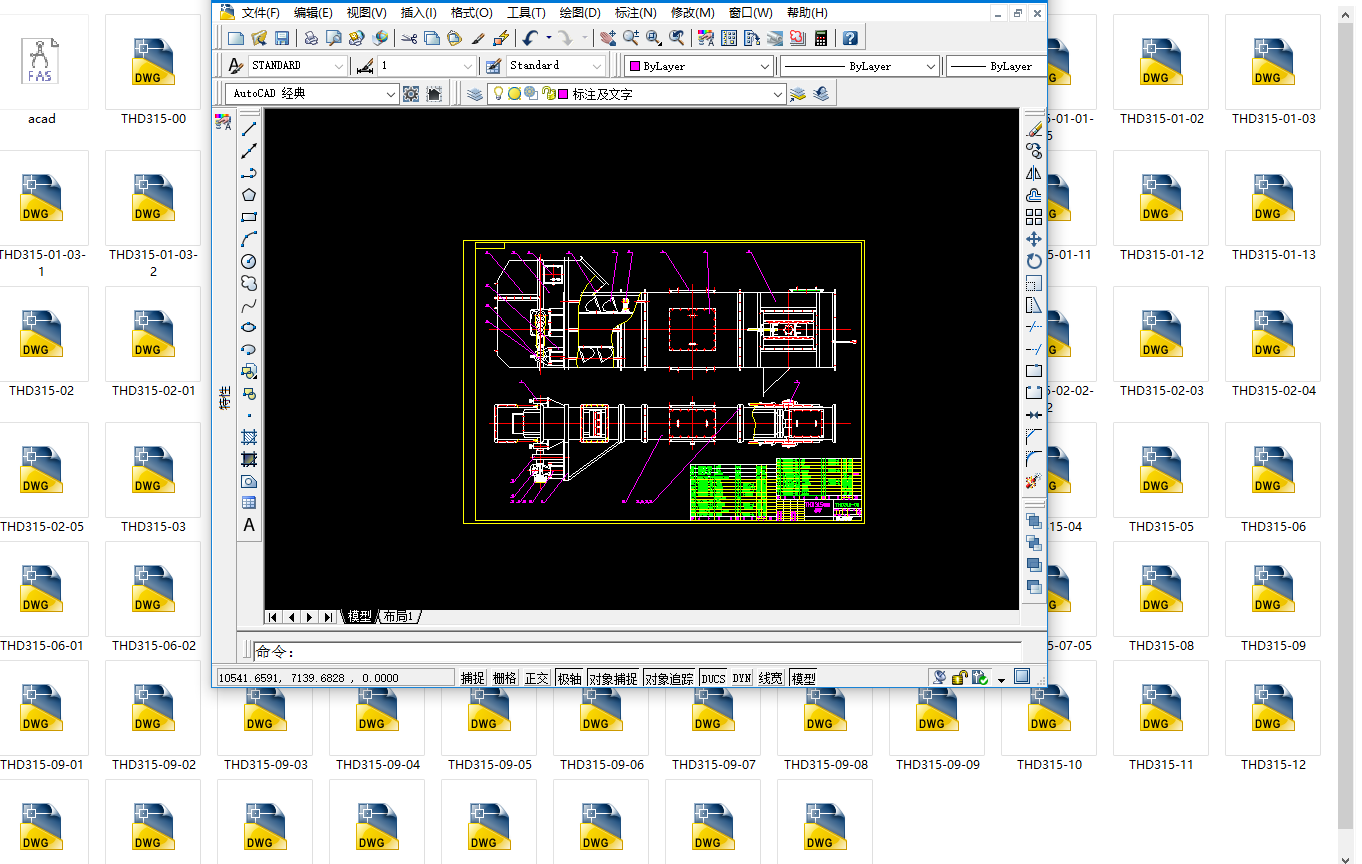
Task: Select the Erase tool
Action: point(1034,129)
